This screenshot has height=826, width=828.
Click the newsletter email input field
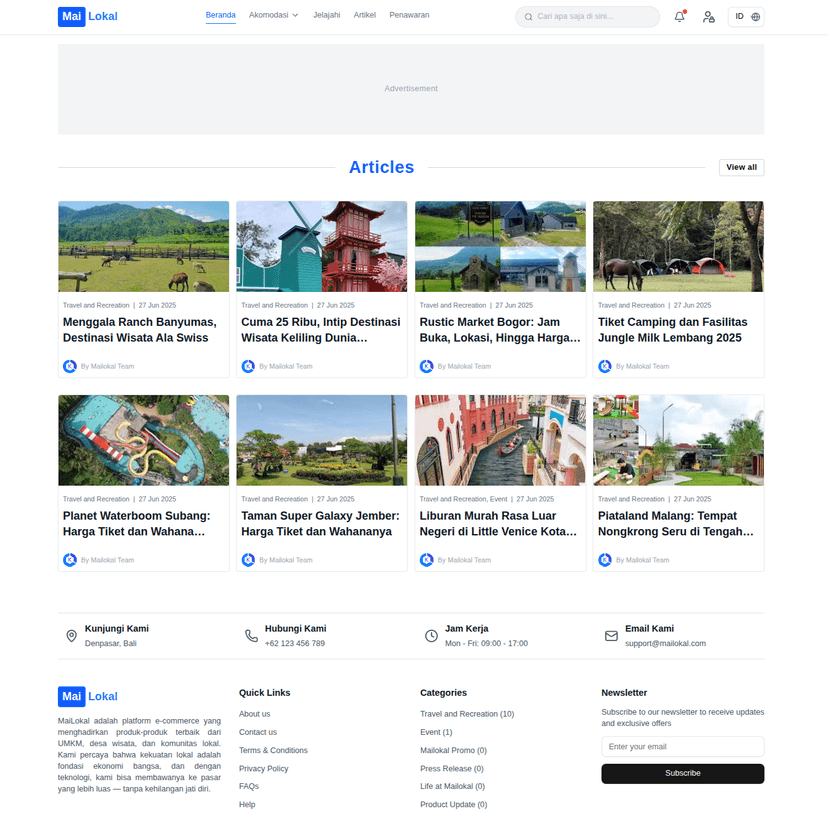682,747
